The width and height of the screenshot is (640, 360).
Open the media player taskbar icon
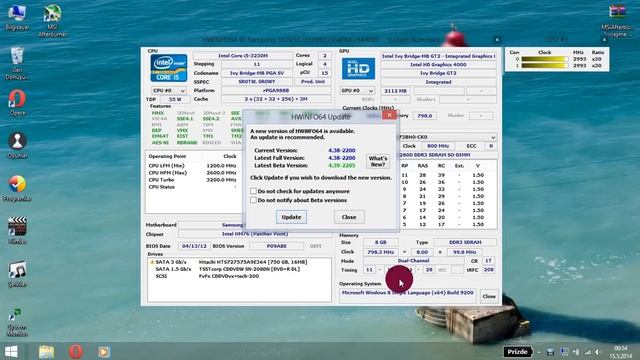point(104,351)
